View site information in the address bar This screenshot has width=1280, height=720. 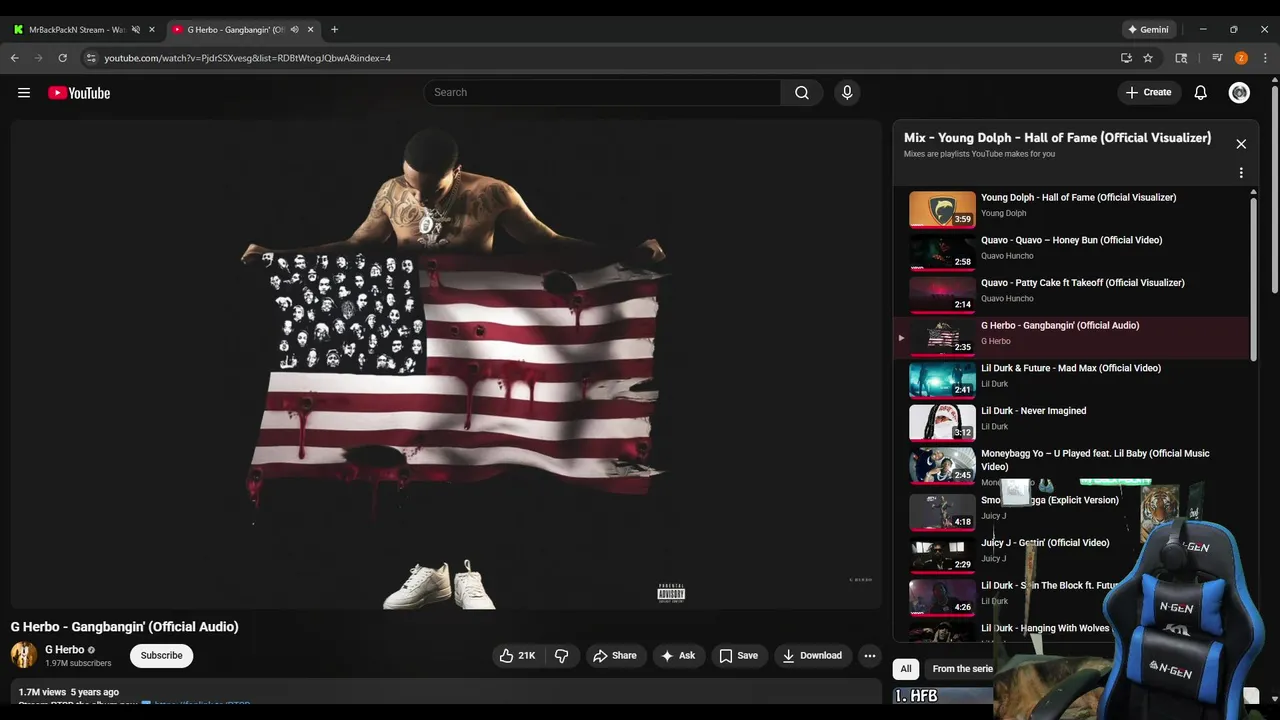point(91,58)
